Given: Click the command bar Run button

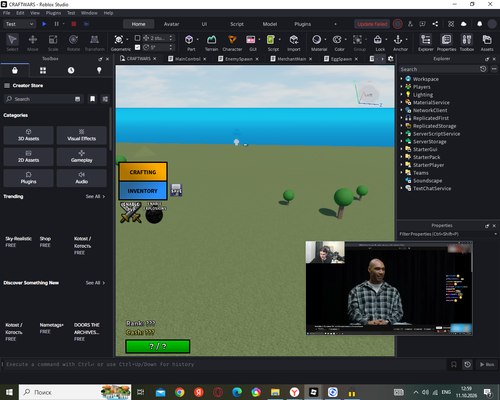Looking at the screenshot, I should [487, 364].
